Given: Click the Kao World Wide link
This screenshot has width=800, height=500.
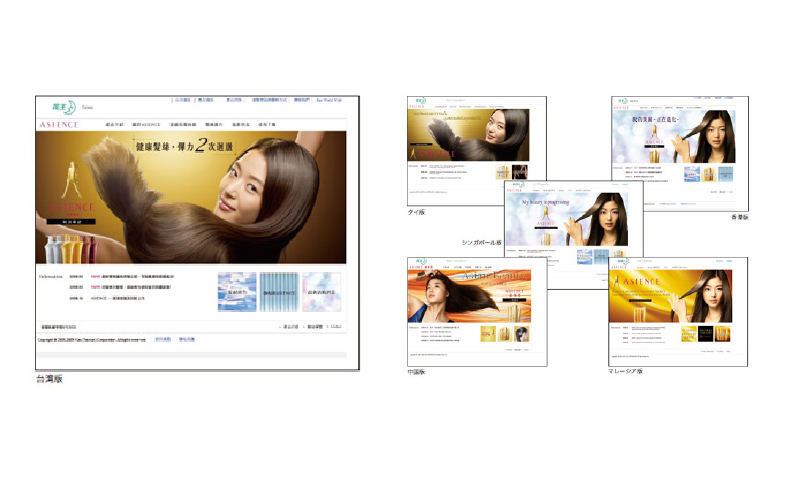Looking at the screenshot, I should pos(329,100).
